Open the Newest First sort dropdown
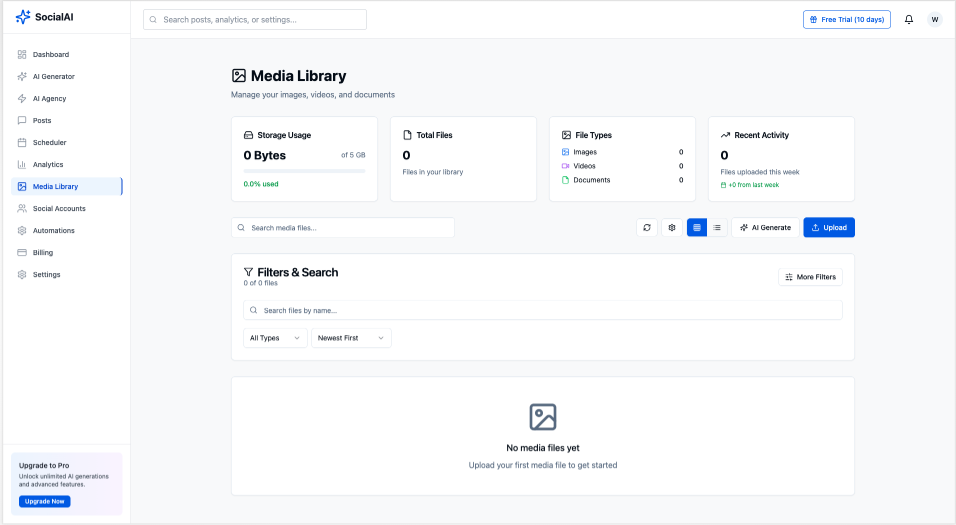The height and width of the screenshot is (525, 956). [x=351, y=338]
